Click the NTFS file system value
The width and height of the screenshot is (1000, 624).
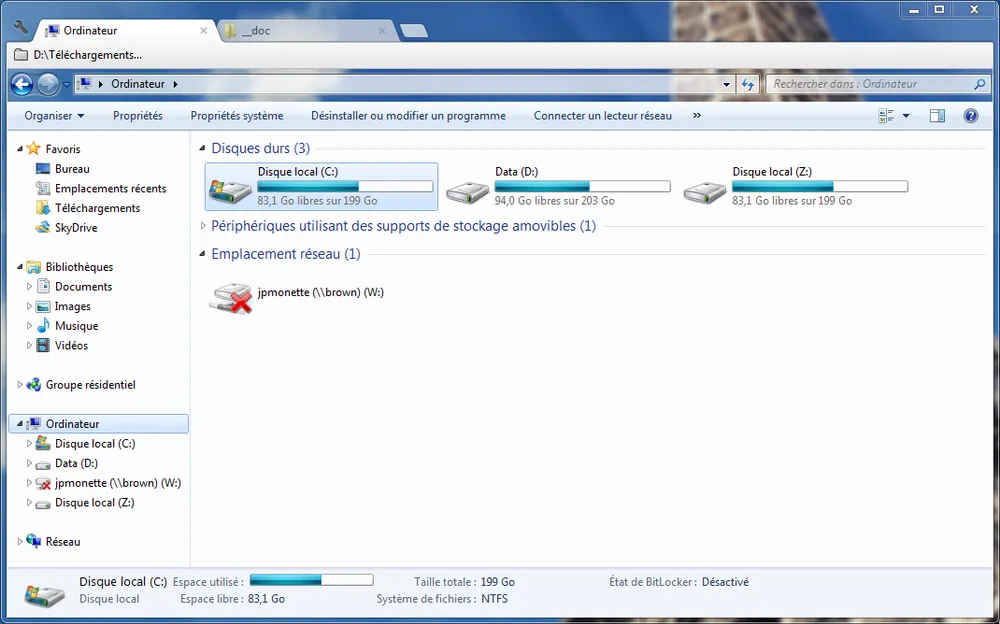(494, 598)
